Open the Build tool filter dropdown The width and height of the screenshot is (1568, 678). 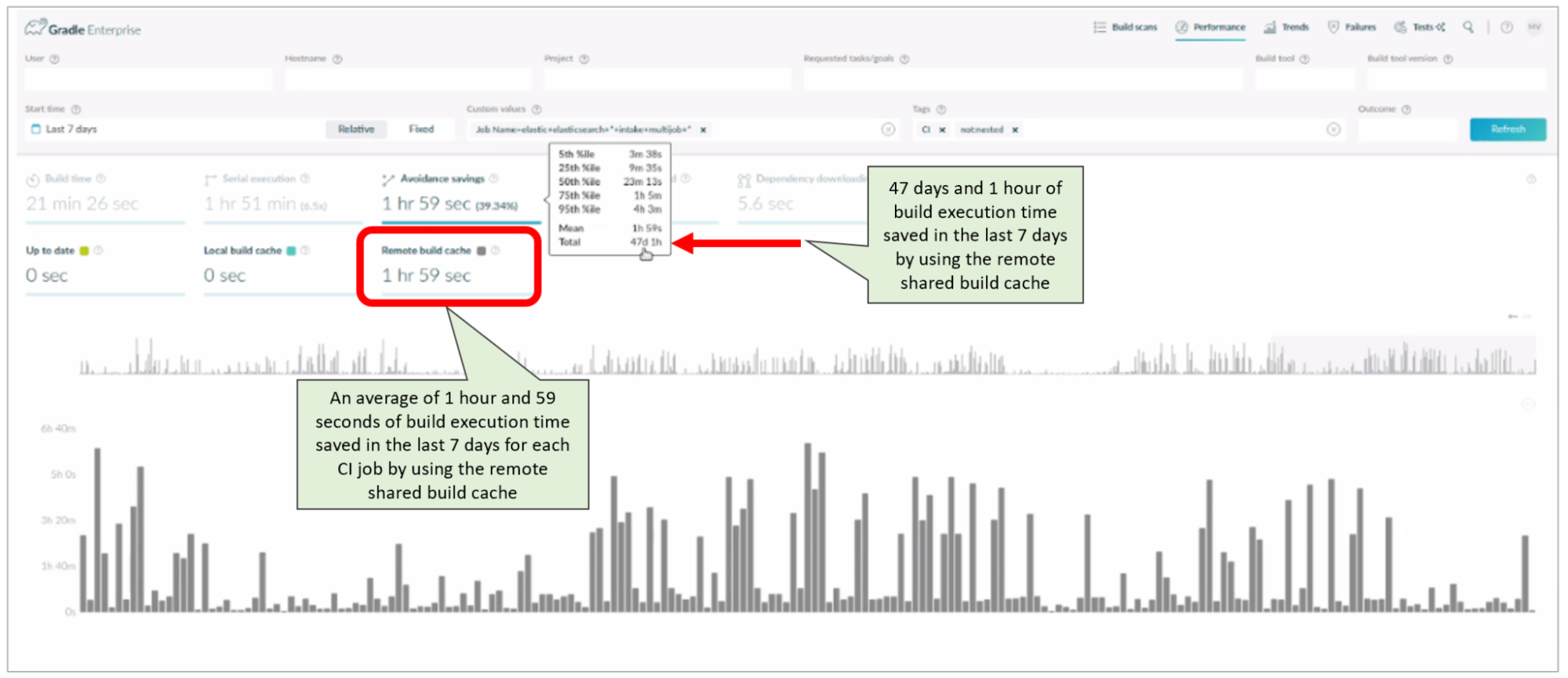point(1304,79)
